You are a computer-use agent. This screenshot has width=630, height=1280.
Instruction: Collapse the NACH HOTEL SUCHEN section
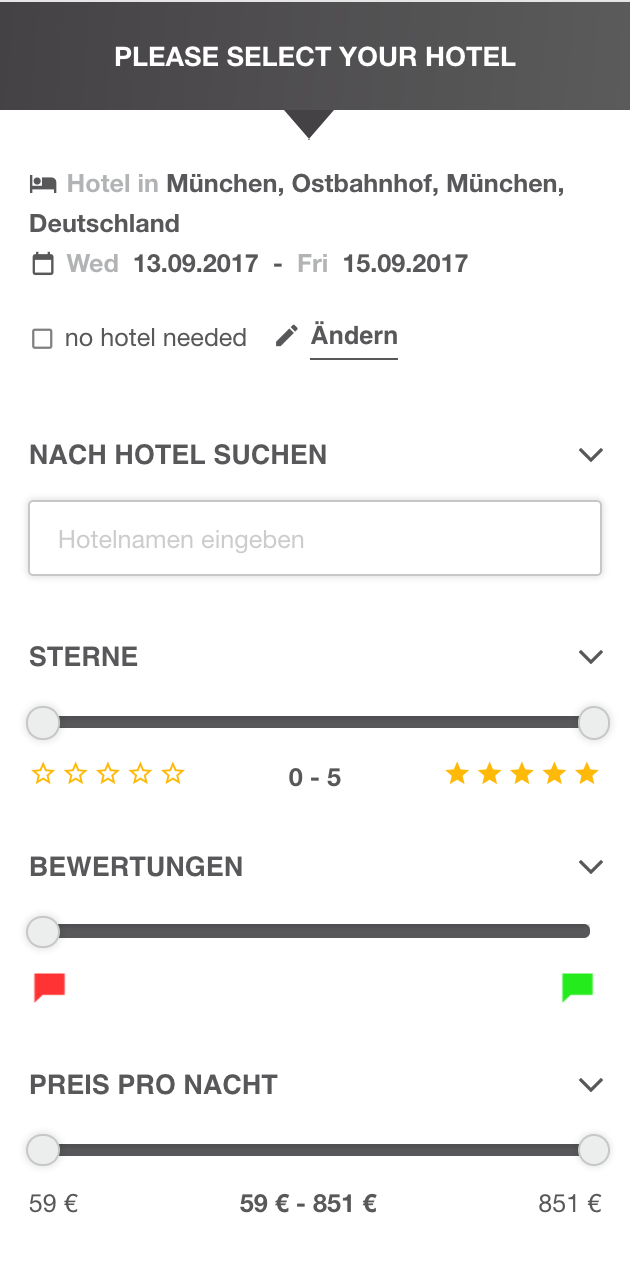point(590,454)
